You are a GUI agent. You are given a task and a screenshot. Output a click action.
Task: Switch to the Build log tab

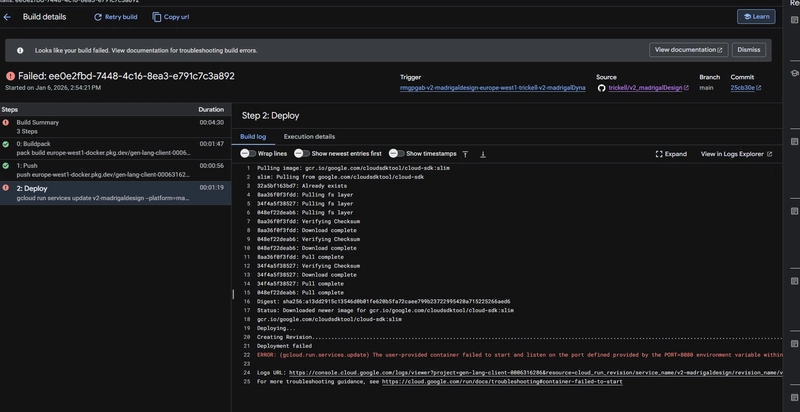click(x=254, y=136)
